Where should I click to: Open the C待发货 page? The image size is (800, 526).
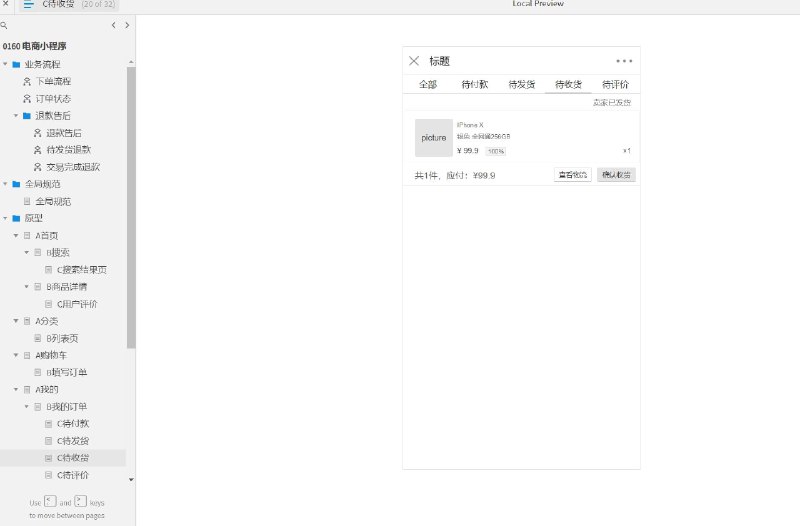pyautogui.click(x=73, y=441)
